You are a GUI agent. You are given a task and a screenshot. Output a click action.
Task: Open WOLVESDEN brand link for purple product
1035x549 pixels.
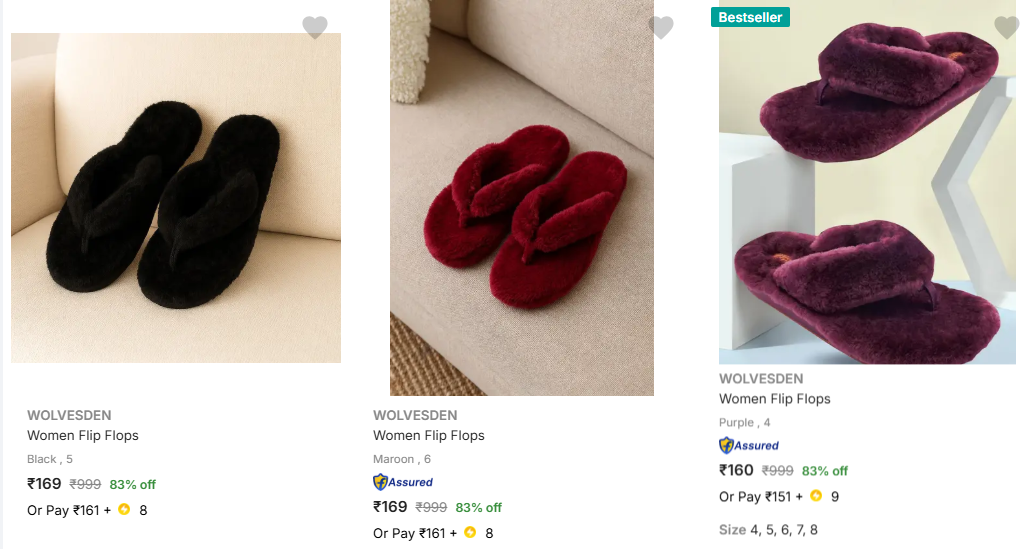pyautogui.click(x=761, y=379)
